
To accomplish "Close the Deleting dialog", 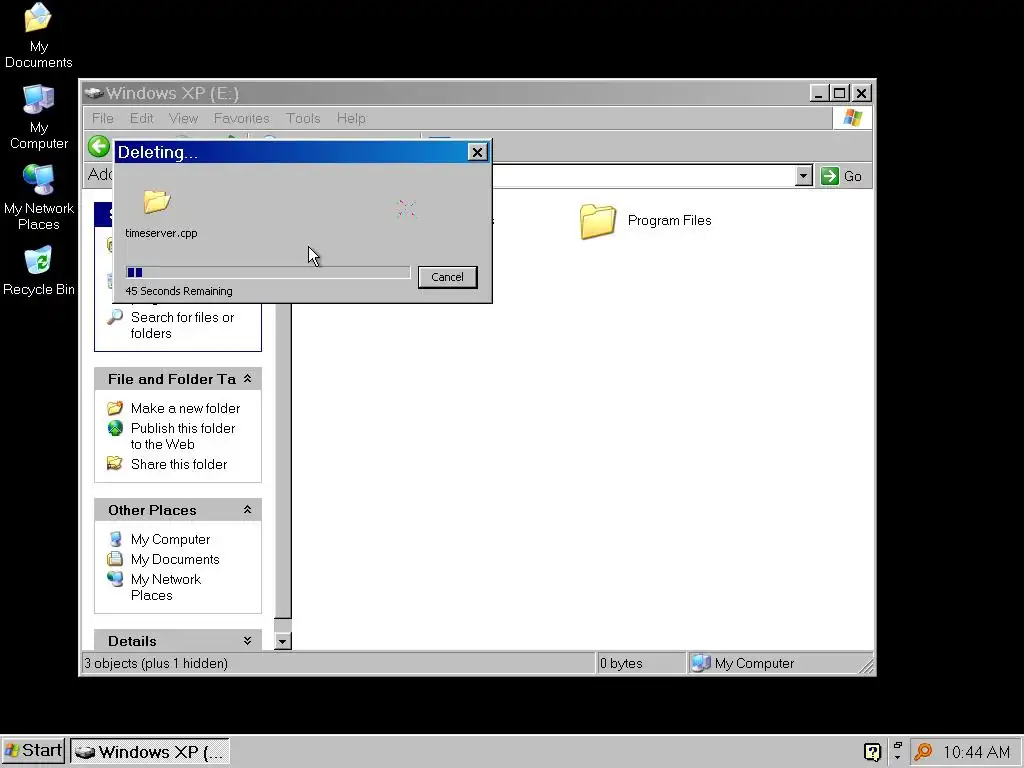I will pos(477,152).
